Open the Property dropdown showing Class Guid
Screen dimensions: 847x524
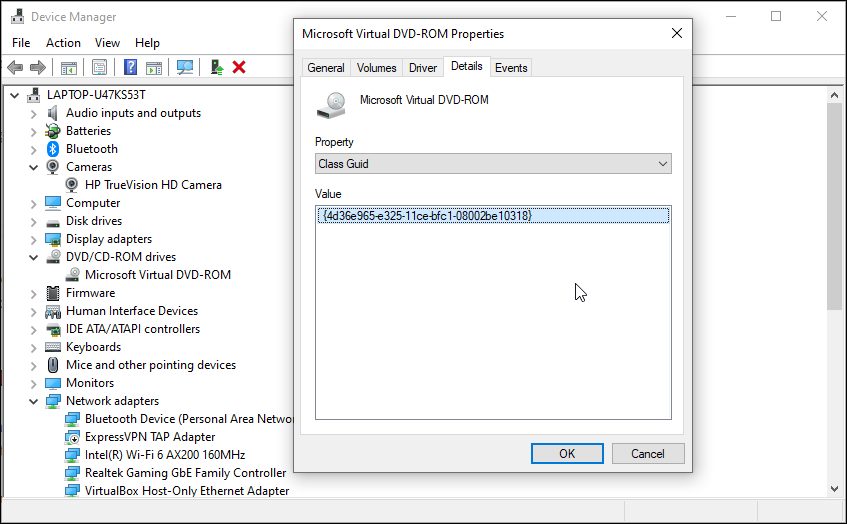click(x=493, y=164)
